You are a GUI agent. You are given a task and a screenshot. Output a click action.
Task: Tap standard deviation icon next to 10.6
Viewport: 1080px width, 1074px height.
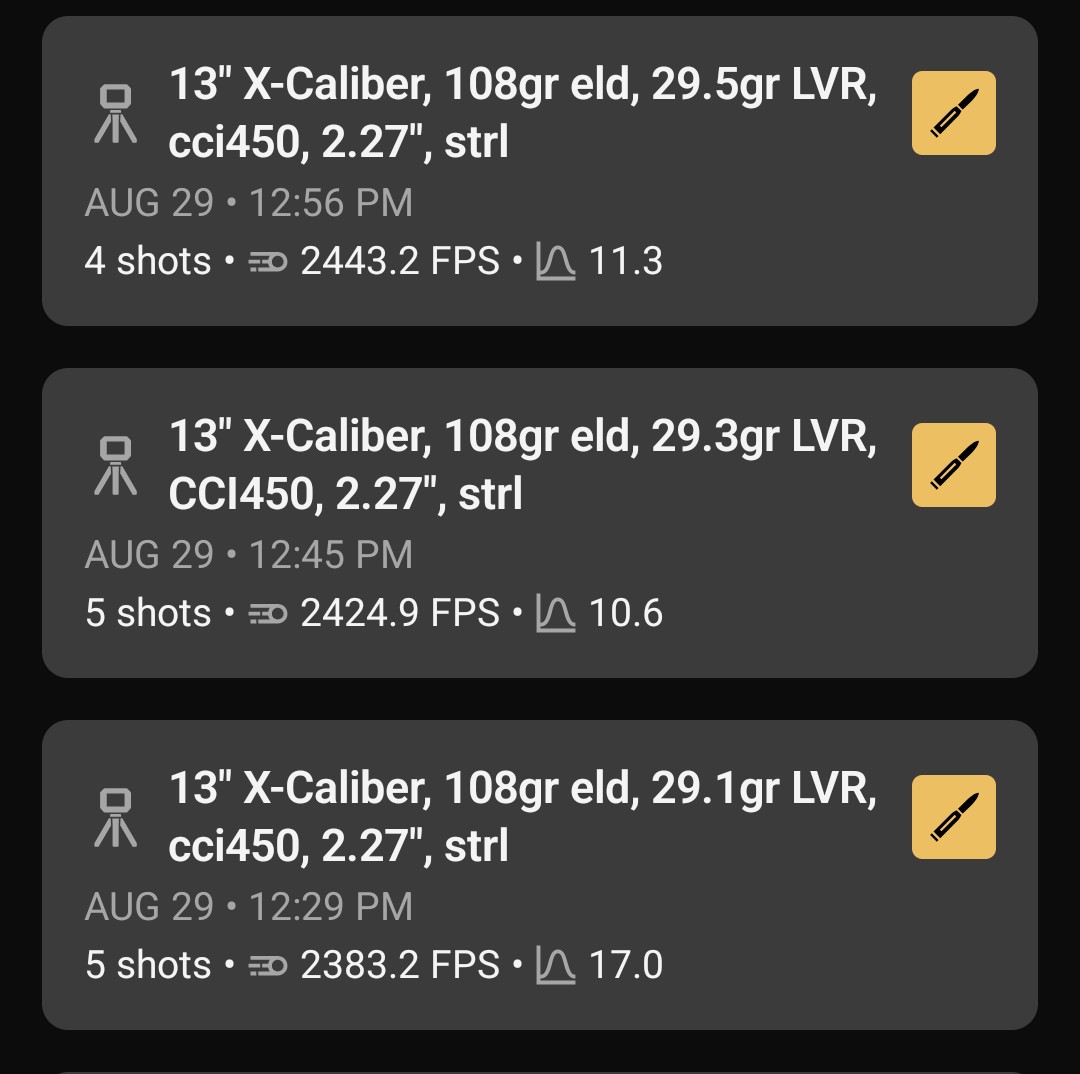pyautogui.click(x=556, y=614)
